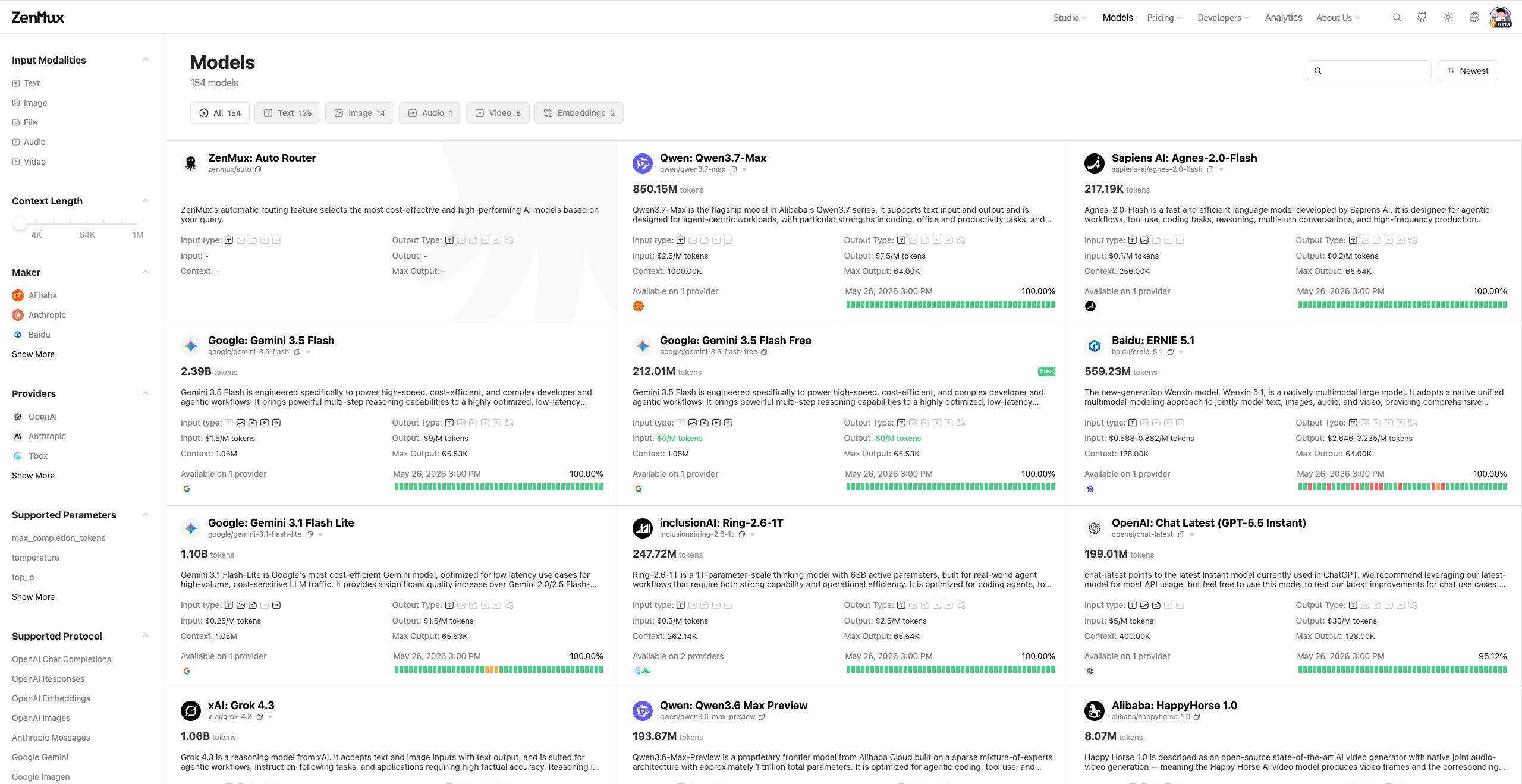Viewport: 1522px width, 784px height.
Task: Click the Context Length slider handle
Action: [20, 223]
